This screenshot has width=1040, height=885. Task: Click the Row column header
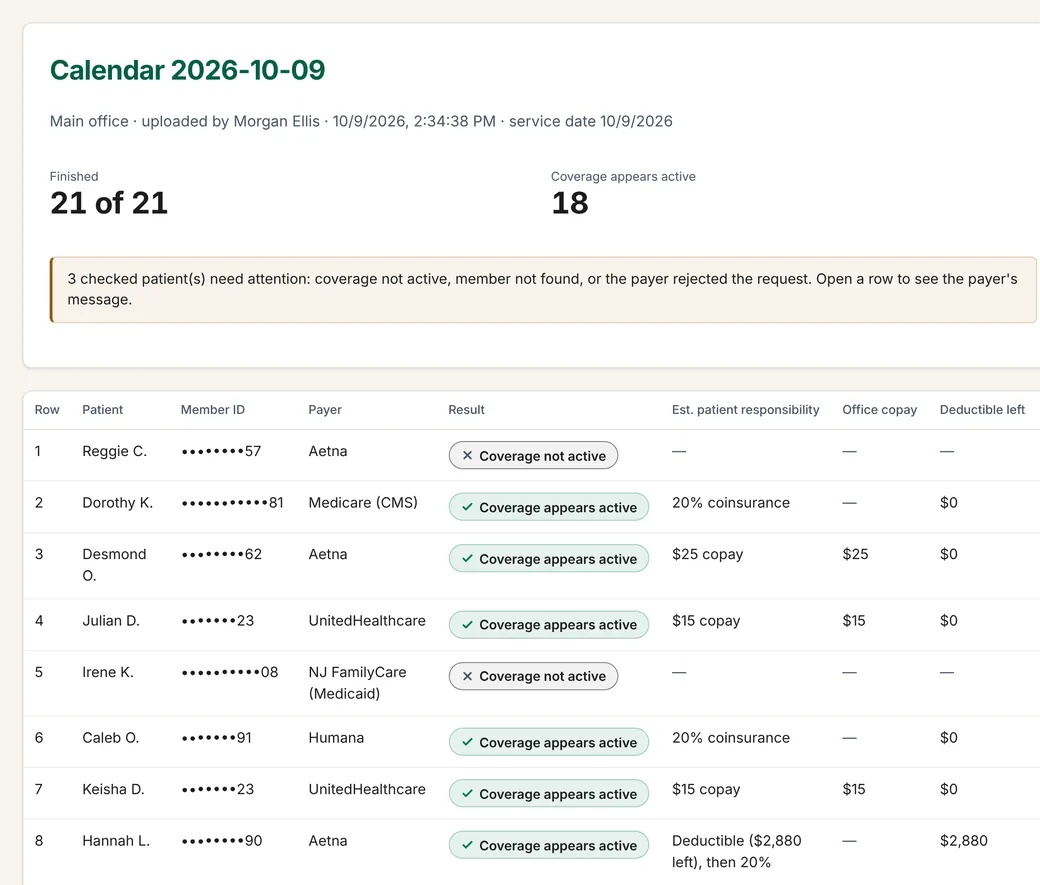(47, 410)
